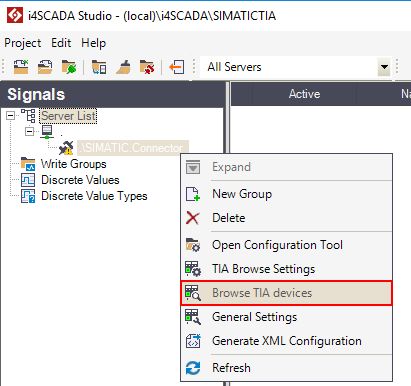Click the TIA Browse Settings grid-gear icon

pos(193,269)
